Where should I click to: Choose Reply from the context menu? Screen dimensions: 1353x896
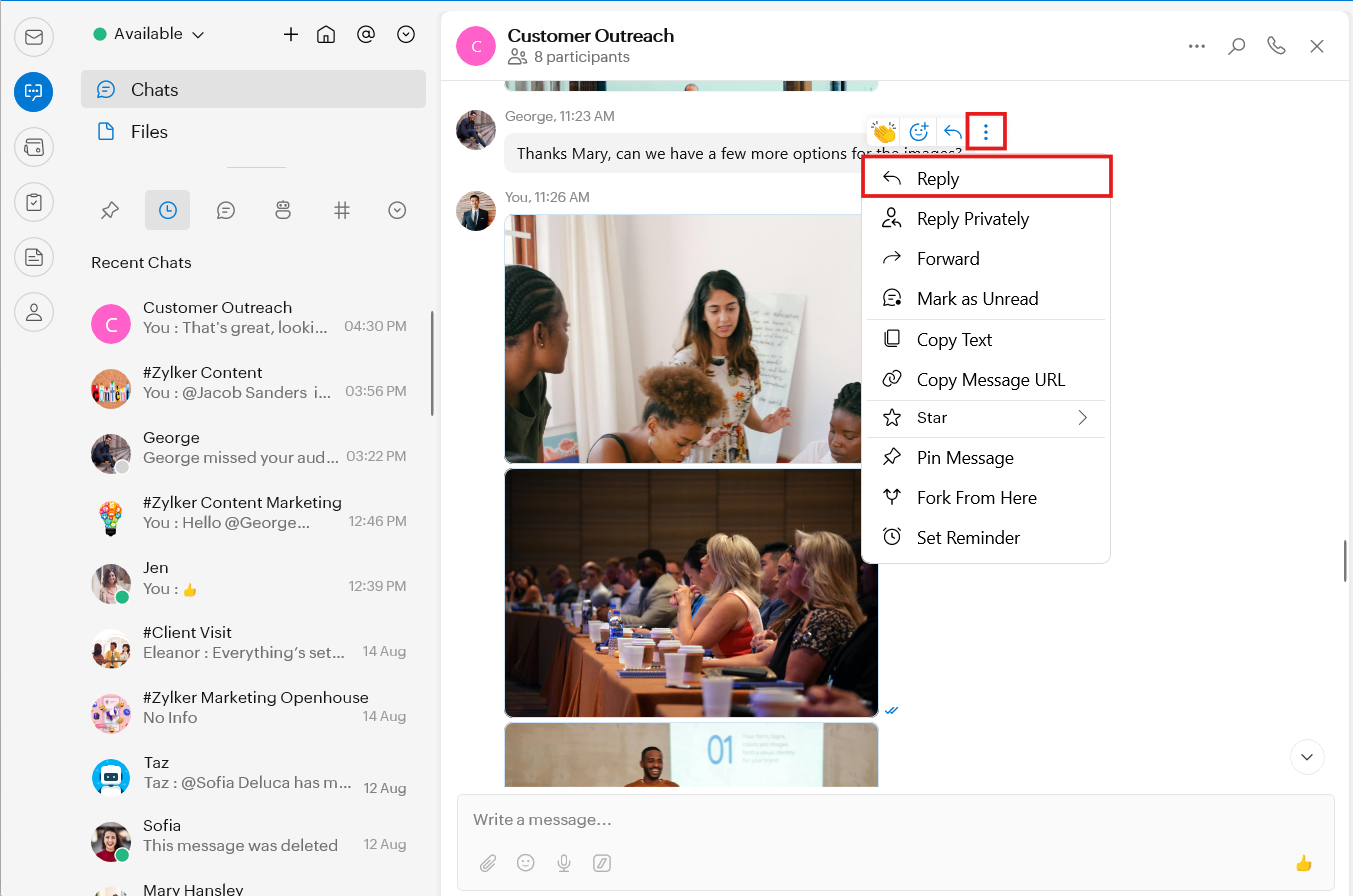click(x=986, y=178)
